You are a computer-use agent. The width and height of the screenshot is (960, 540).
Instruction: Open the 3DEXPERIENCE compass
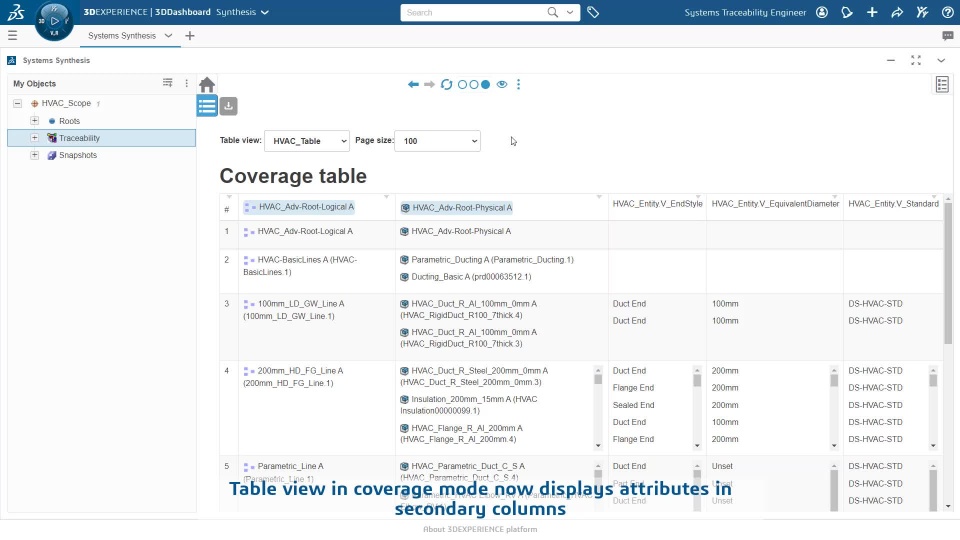54,21
